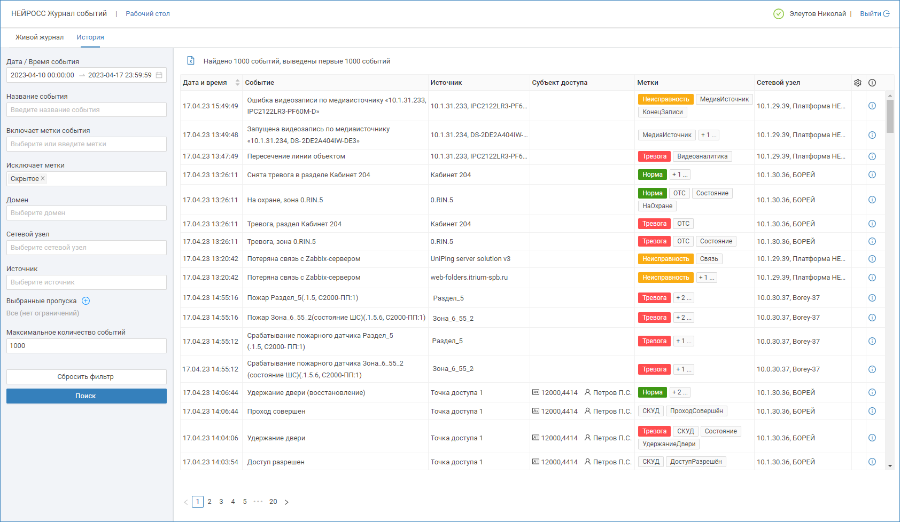Select the 'История' tab
Viewport: 900px width, 522px height.
(x=90, y=37)
